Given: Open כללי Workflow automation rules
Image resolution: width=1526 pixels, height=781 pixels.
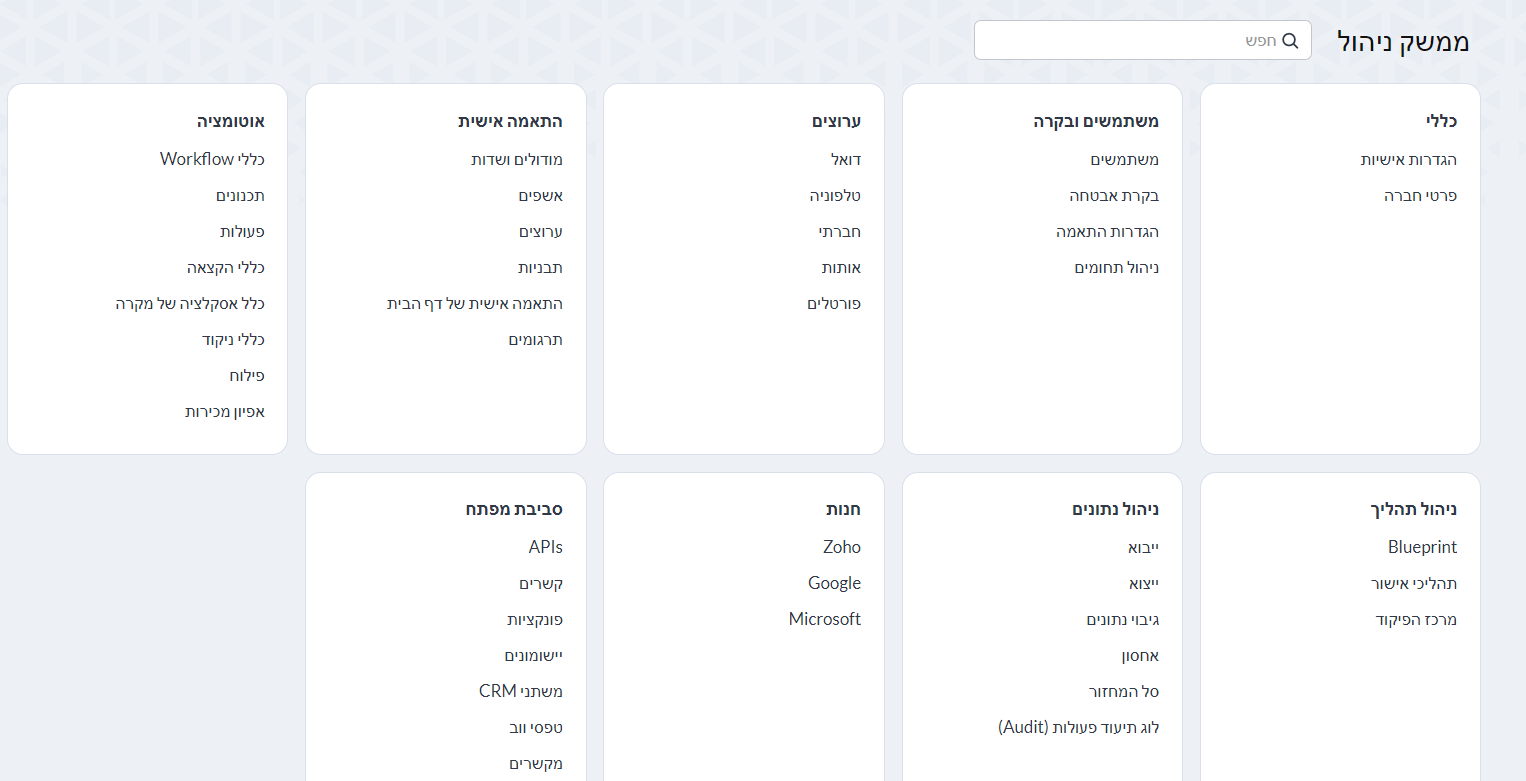Looking at the screenshot, I should click(x=212, y=160).
